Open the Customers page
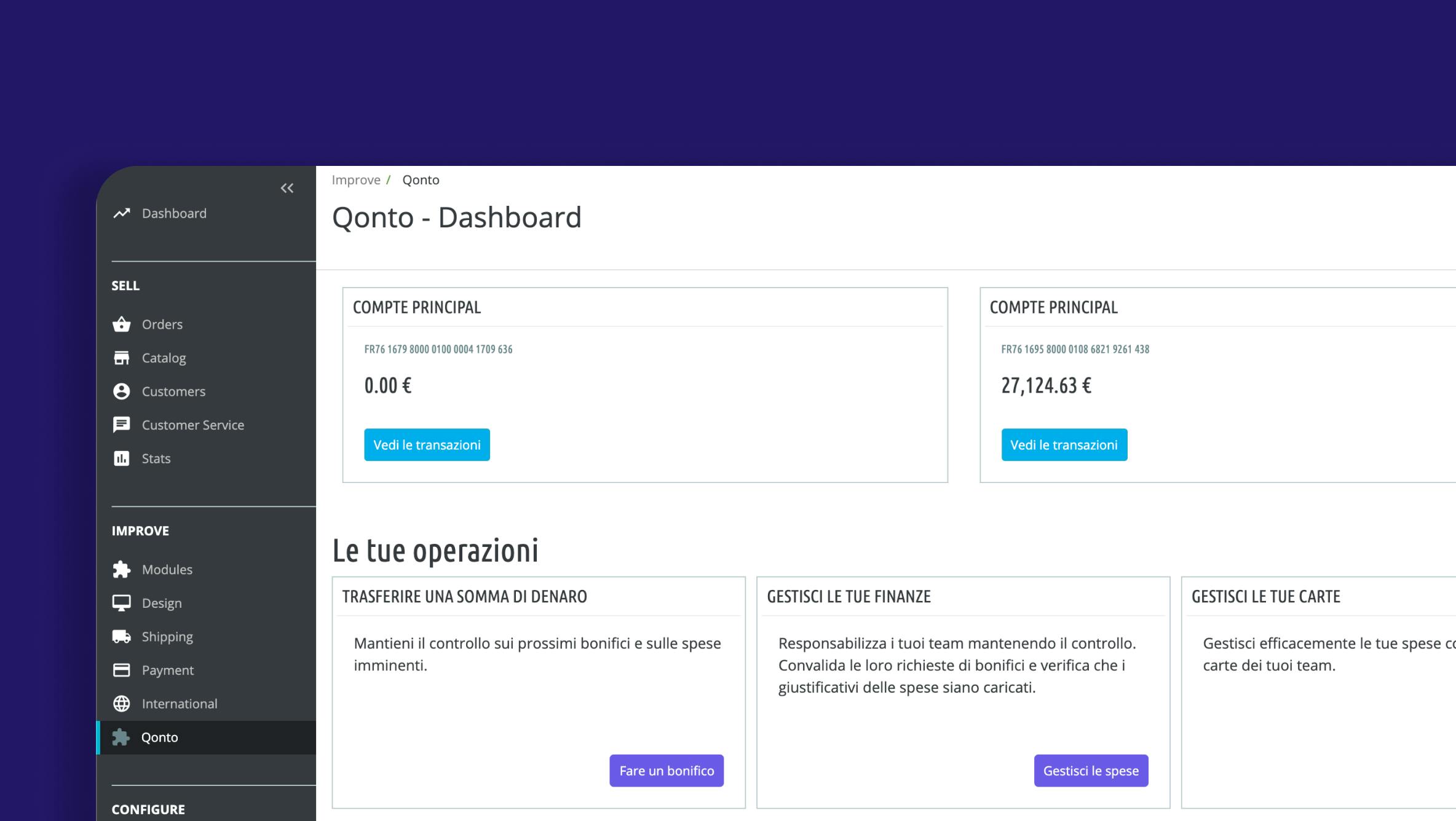 coord(173,391)
